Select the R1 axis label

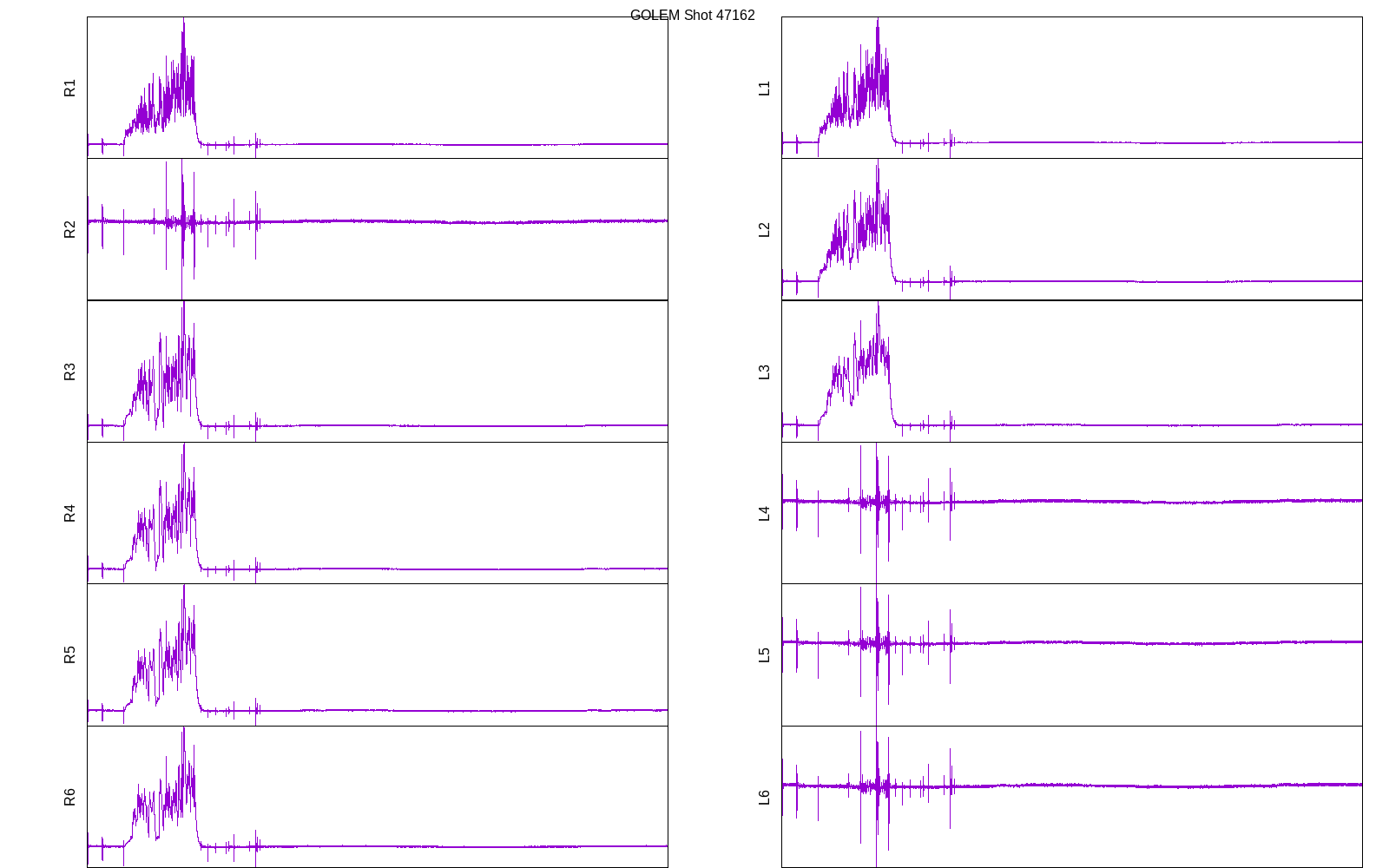point(70,88)
